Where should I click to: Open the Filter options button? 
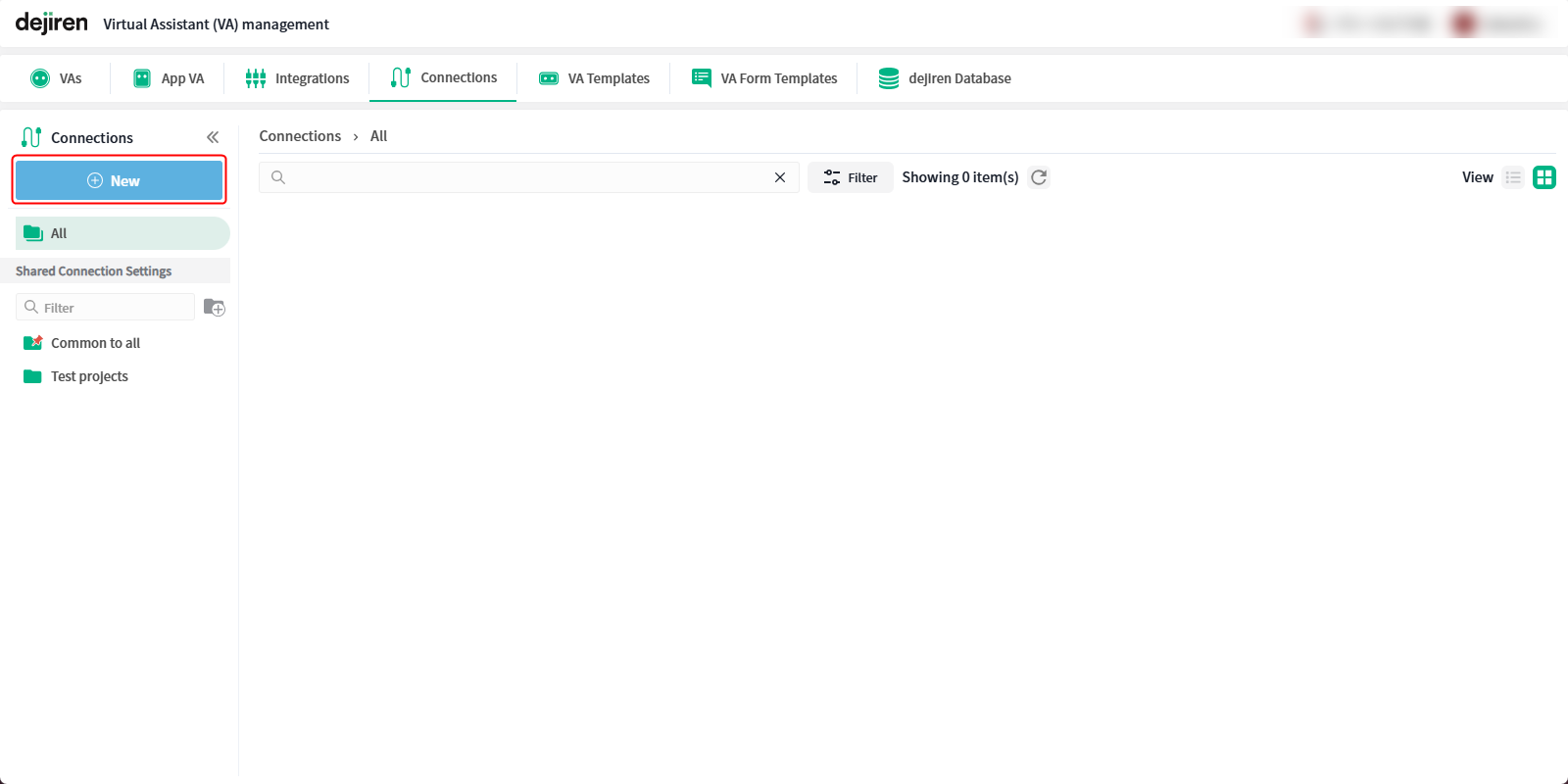point(850,177)
